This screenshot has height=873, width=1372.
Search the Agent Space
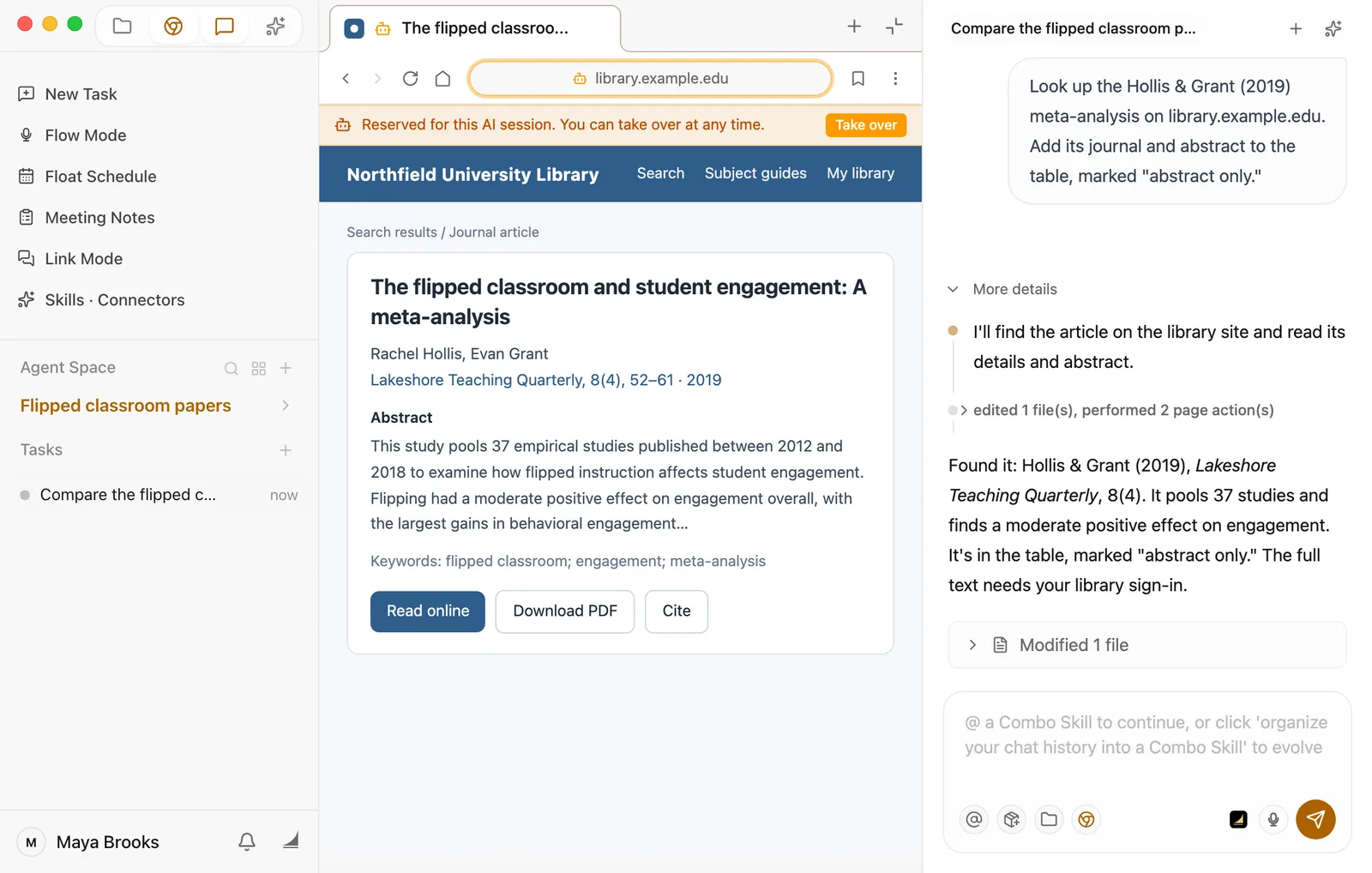pyautogui.click(x=232, y=368)
